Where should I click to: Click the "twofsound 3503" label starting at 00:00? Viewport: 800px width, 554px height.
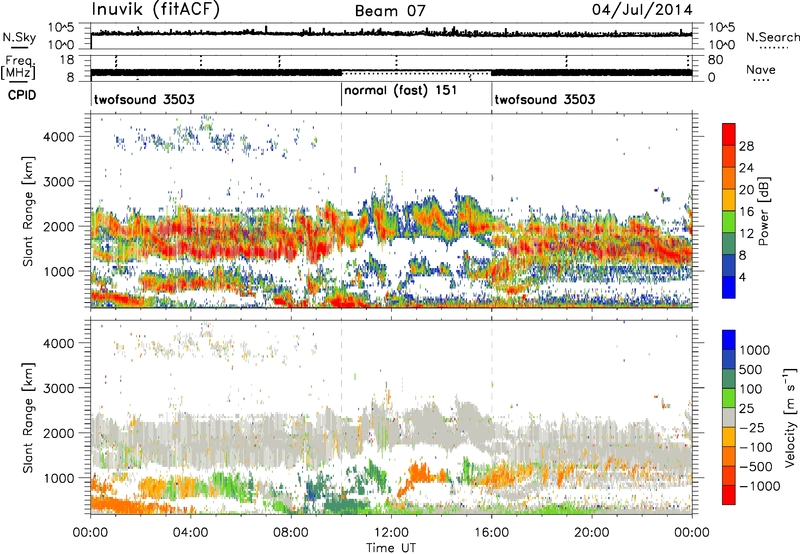[x=144, y=99]
